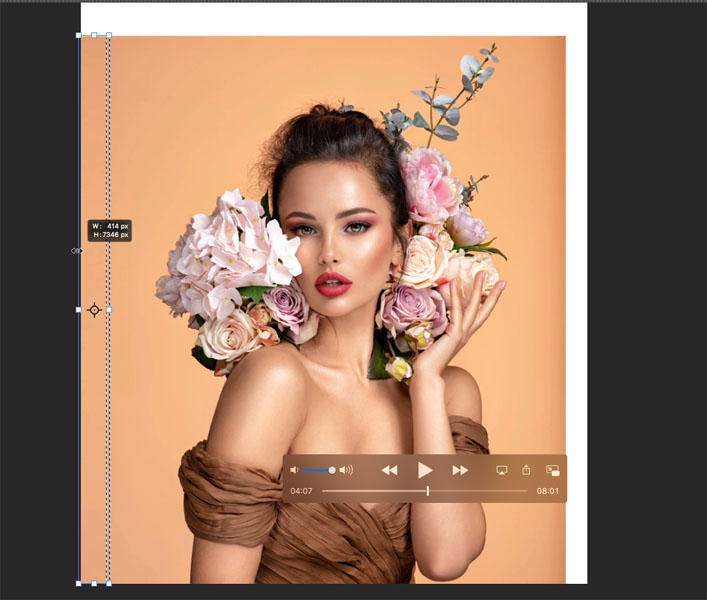Open AirPlay from the player controls
The width and height of the screenshot is (707, 600).
click(501, 470)
